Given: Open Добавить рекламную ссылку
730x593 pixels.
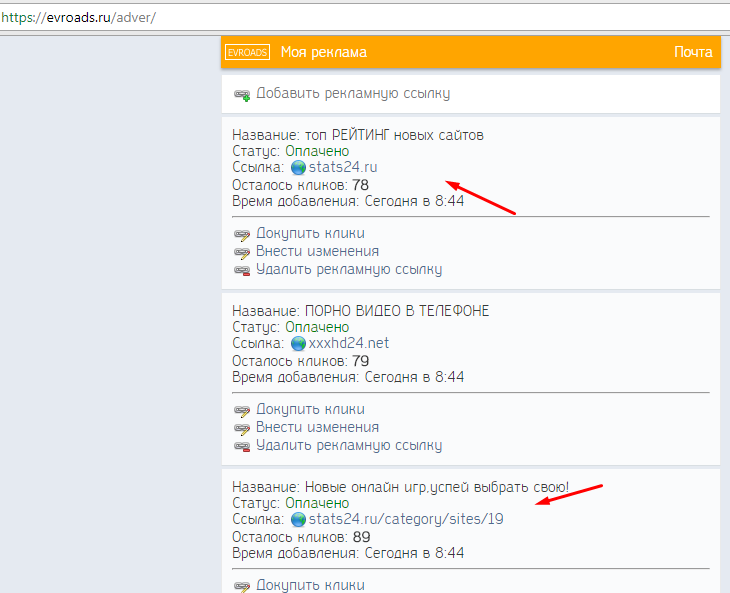Looking at the screenshot, I should click(352, 93).
